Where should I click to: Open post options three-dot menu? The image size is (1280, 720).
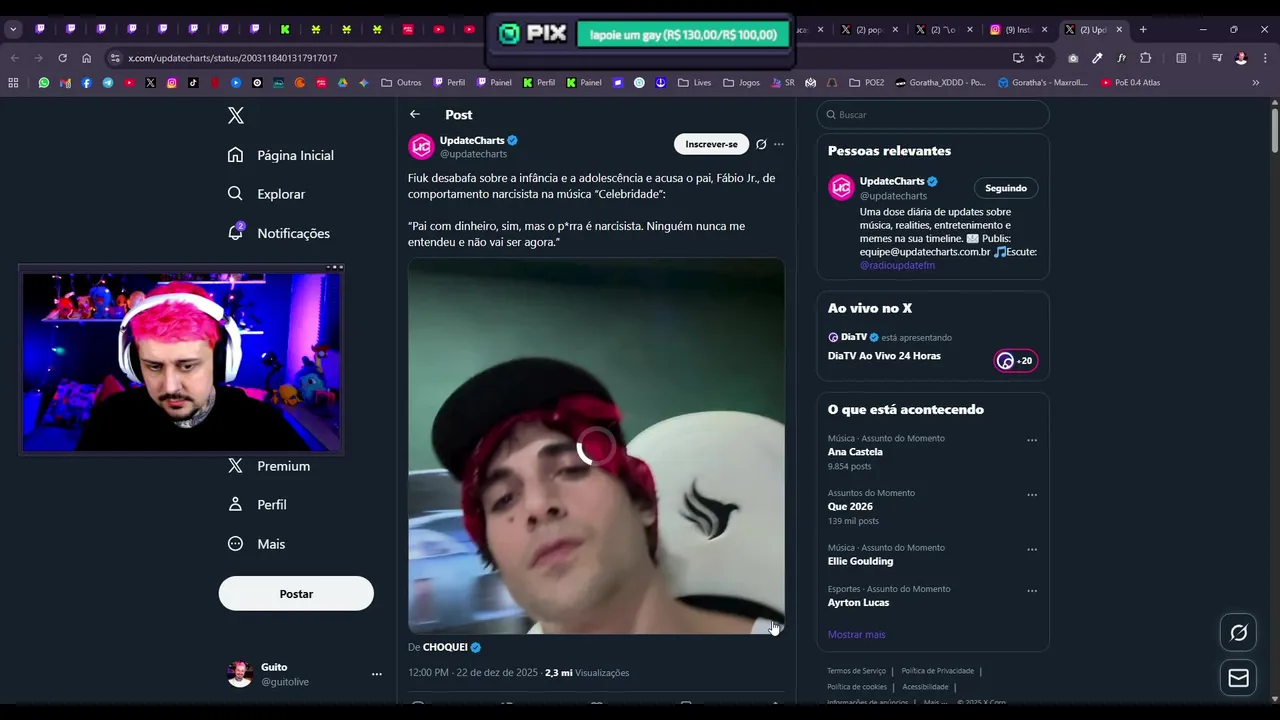[x=779, y=144]
